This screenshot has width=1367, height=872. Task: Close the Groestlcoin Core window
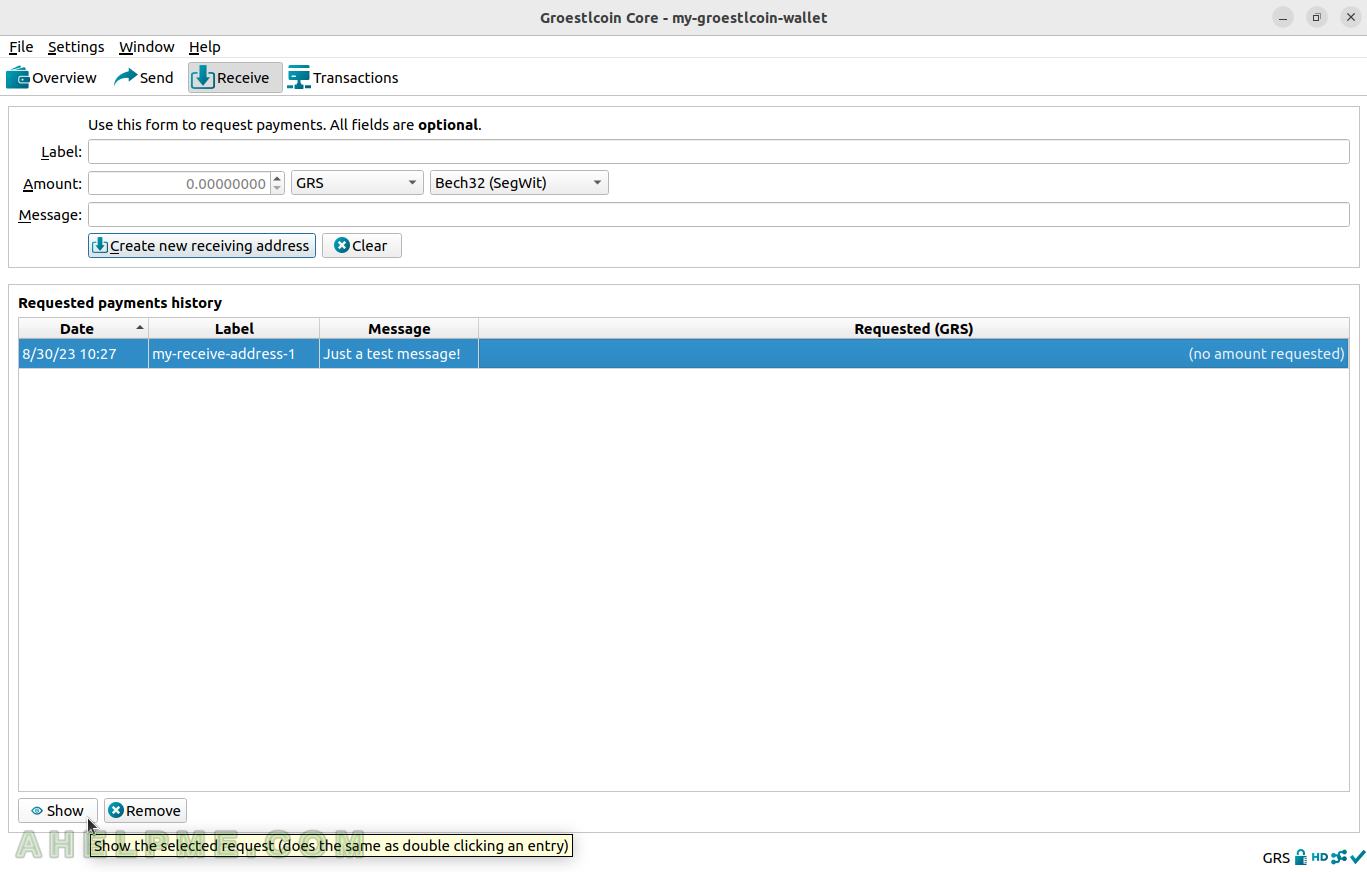click(1350, 18)
